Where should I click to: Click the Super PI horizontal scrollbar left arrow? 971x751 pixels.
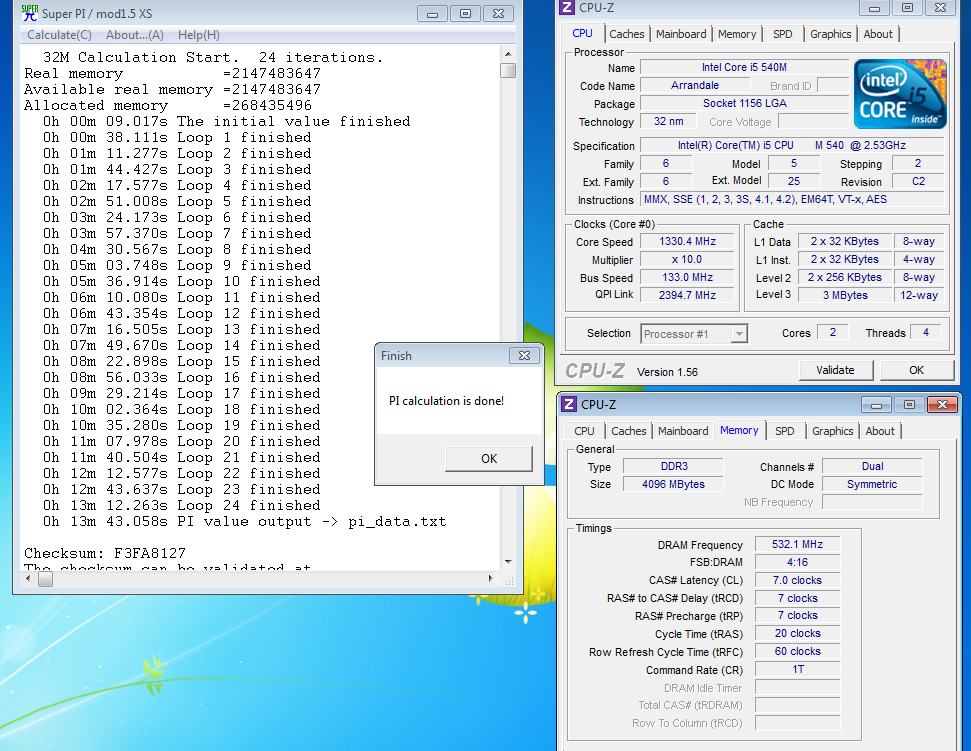coord(28,579)
